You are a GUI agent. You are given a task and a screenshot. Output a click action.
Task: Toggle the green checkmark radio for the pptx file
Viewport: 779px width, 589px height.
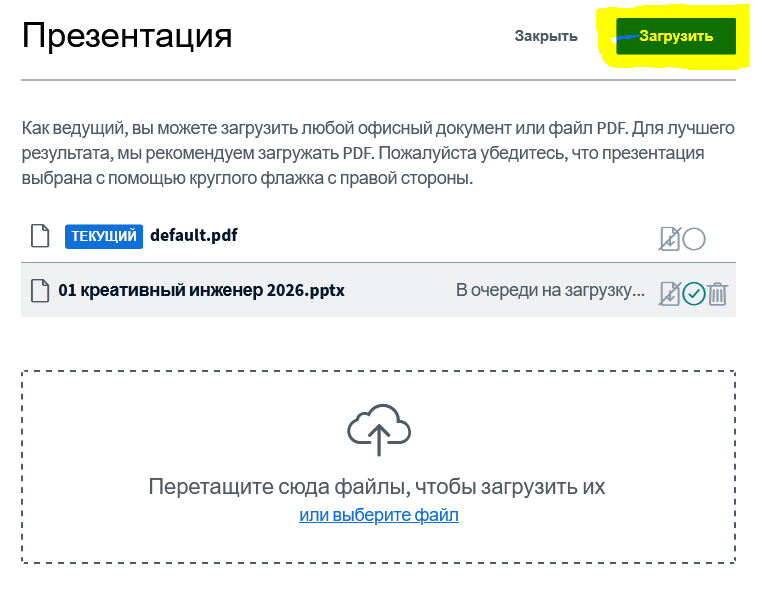pos(694,294)
